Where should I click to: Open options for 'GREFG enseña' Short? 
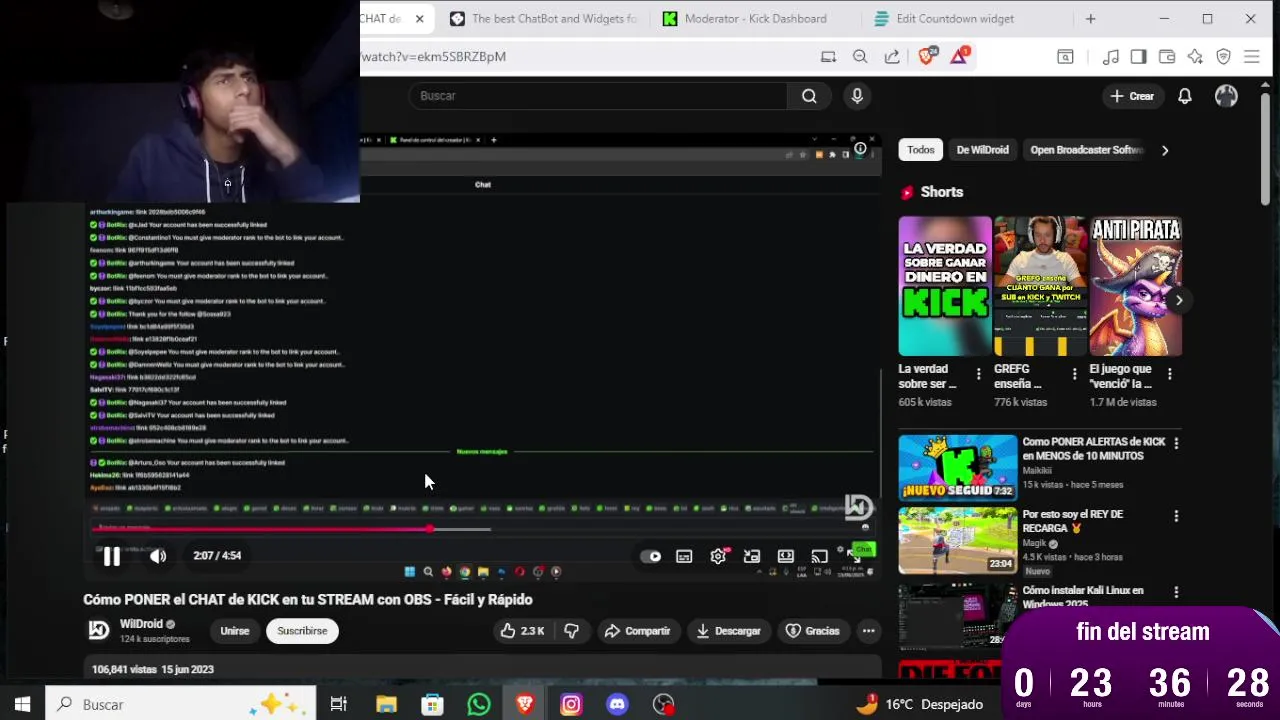1075,374
